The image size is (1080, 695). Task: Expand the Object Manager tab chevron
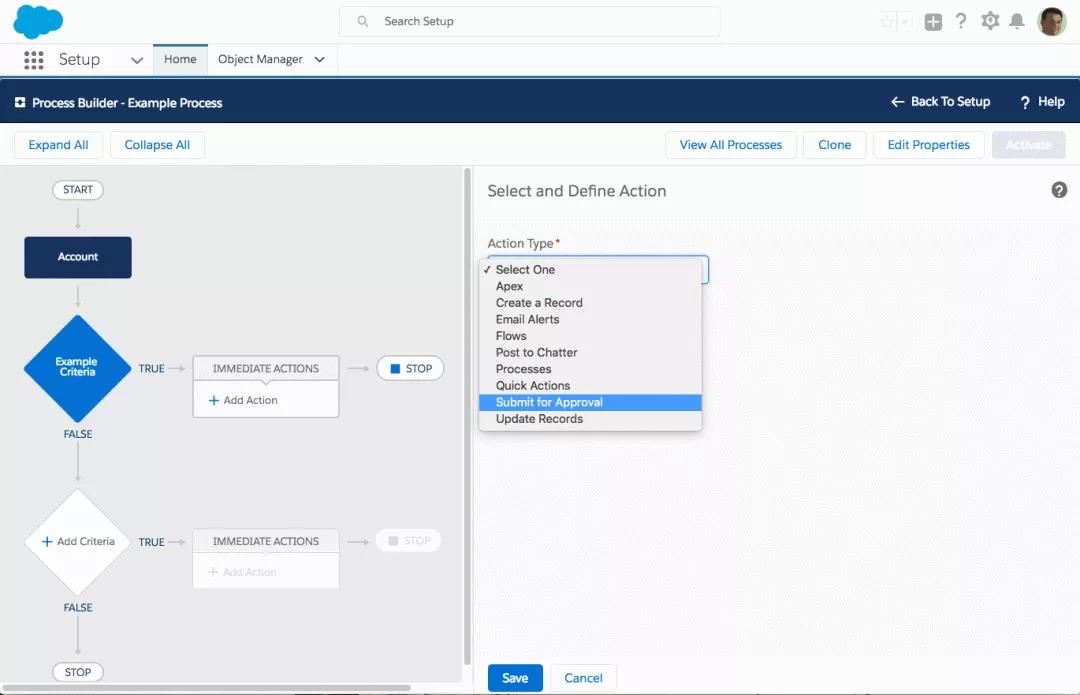tap(320, 60)
